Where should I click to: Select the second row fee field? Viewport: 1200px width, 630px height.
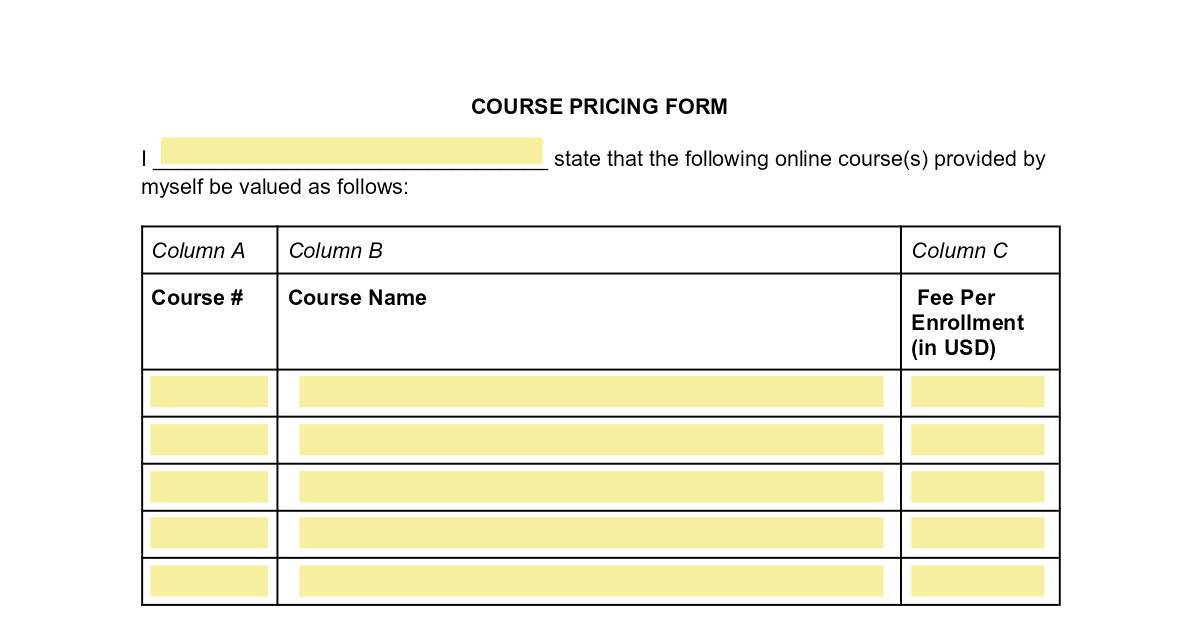click(x=977, y=440)
